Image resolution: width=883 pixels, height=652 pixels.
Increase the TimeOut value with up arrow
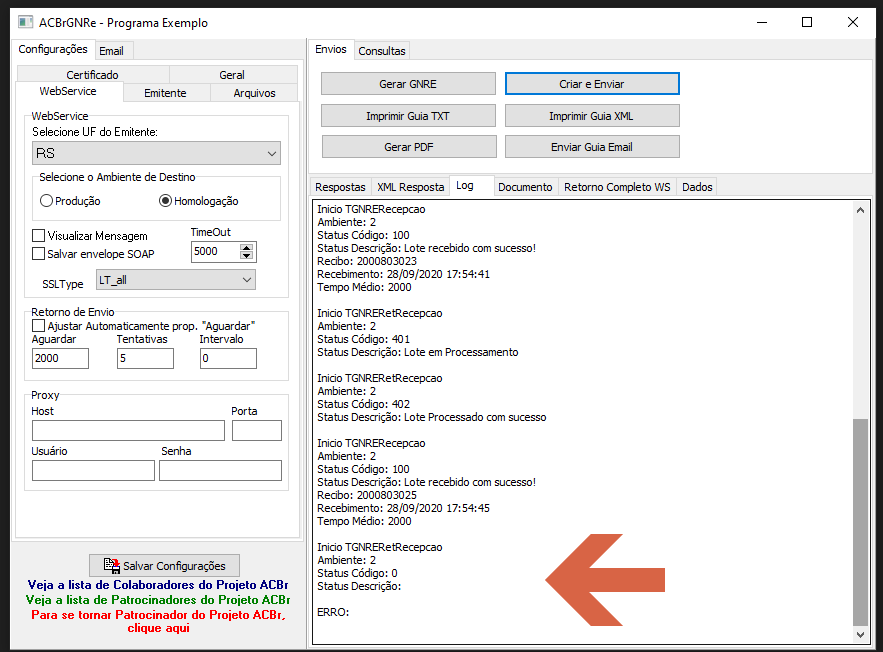pos(246,247)
